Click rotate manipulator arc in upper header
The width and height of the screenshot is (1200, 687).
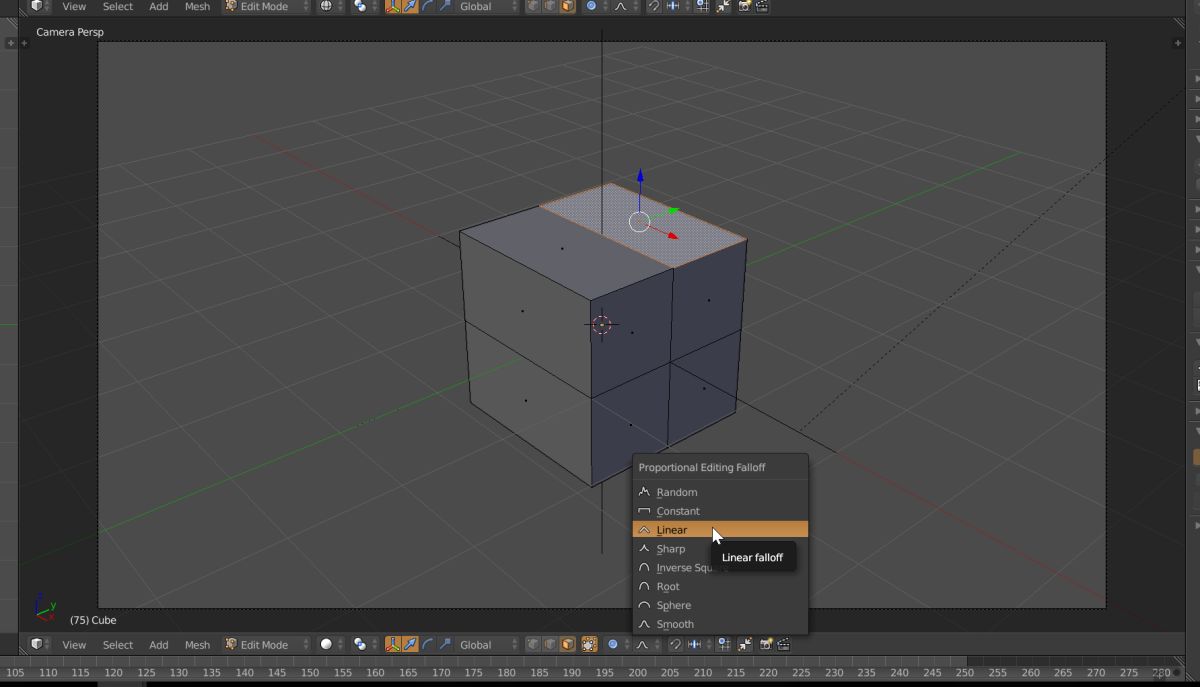coord(428,6)
